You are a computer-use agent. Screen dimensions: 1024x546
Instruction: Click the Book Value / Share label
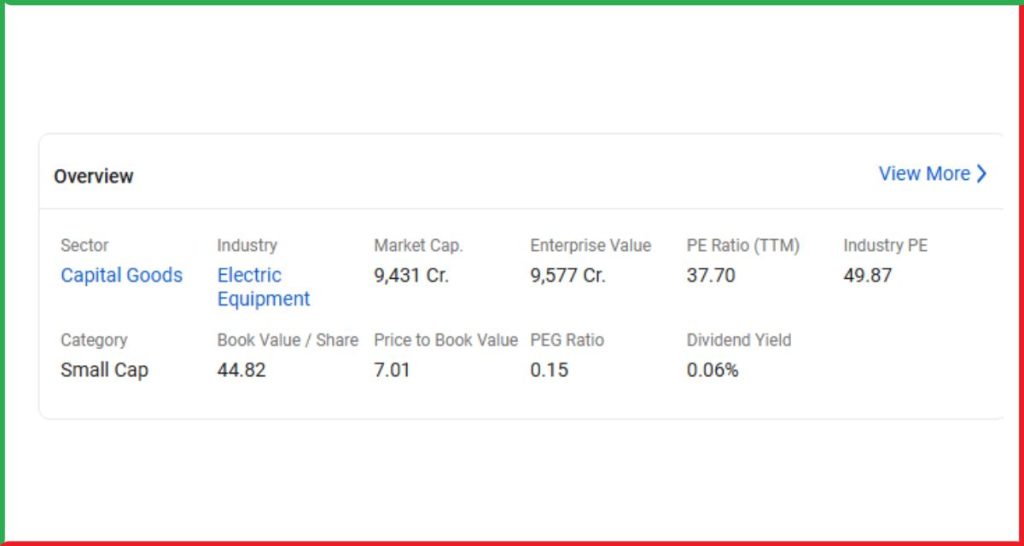point(287,340)
